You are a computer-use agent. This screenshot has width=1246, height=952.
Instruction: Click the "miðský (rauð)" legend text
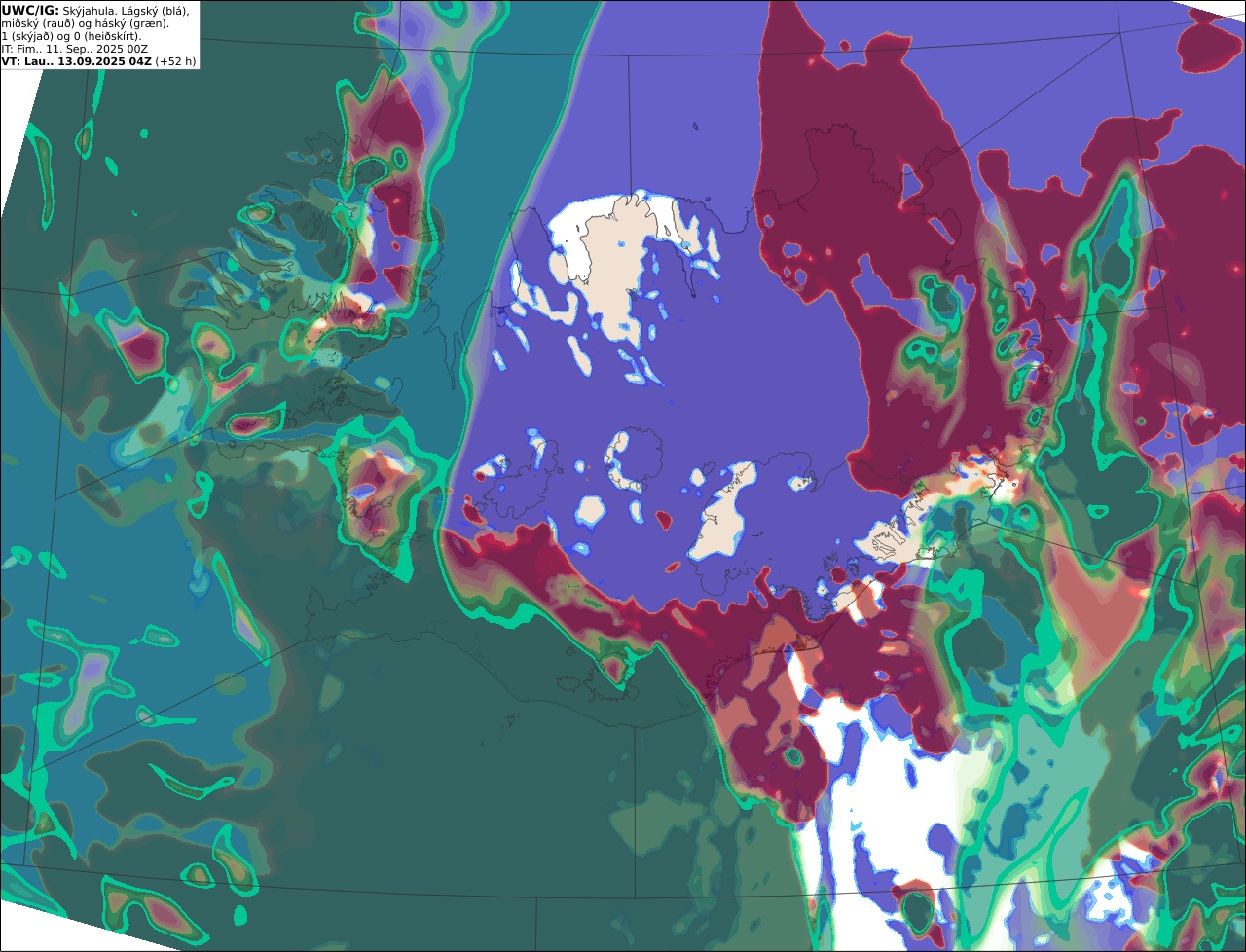pyautogui.click(x=38, y=24)
